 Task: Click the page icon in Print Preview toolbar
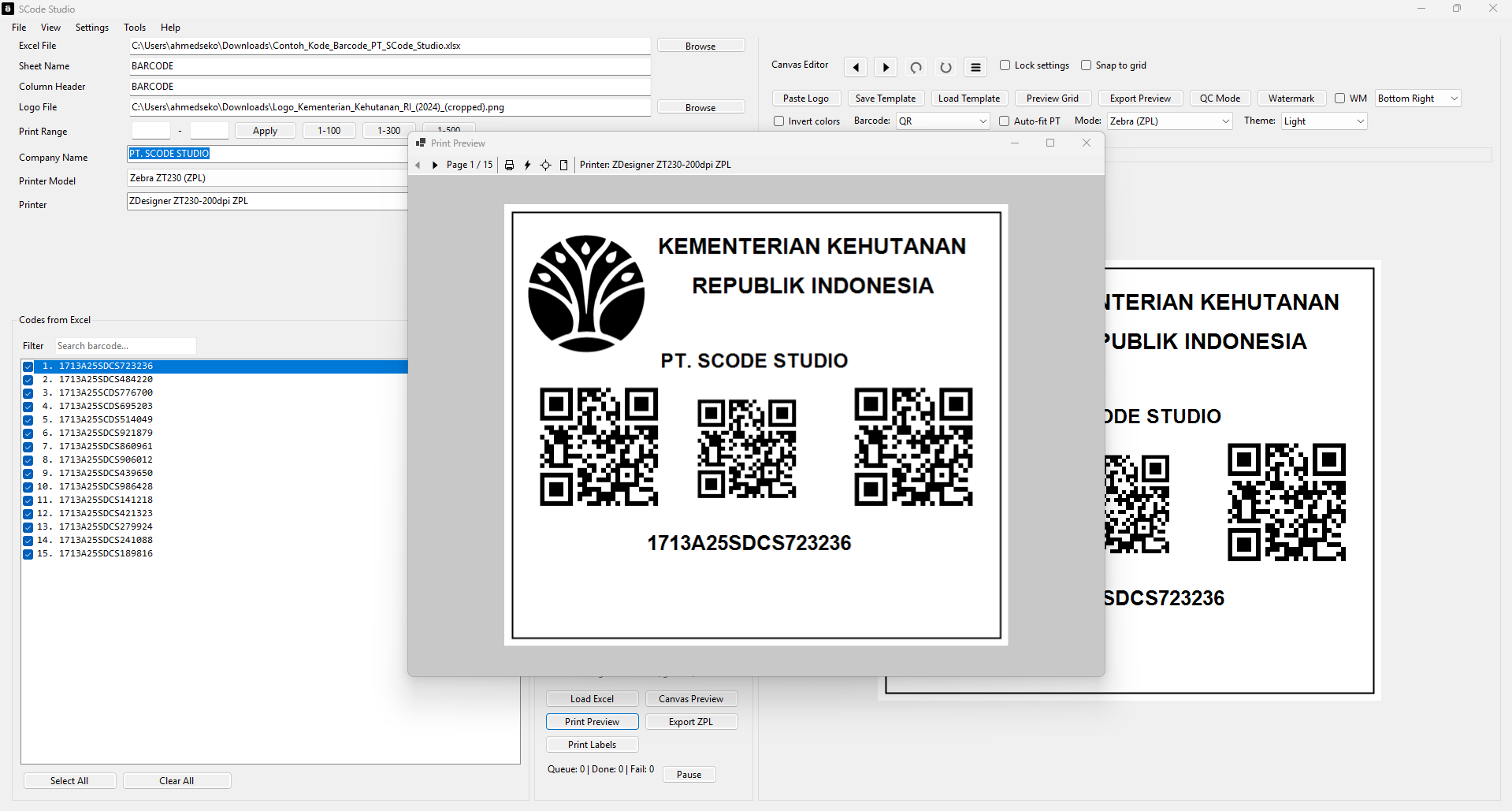563,165
